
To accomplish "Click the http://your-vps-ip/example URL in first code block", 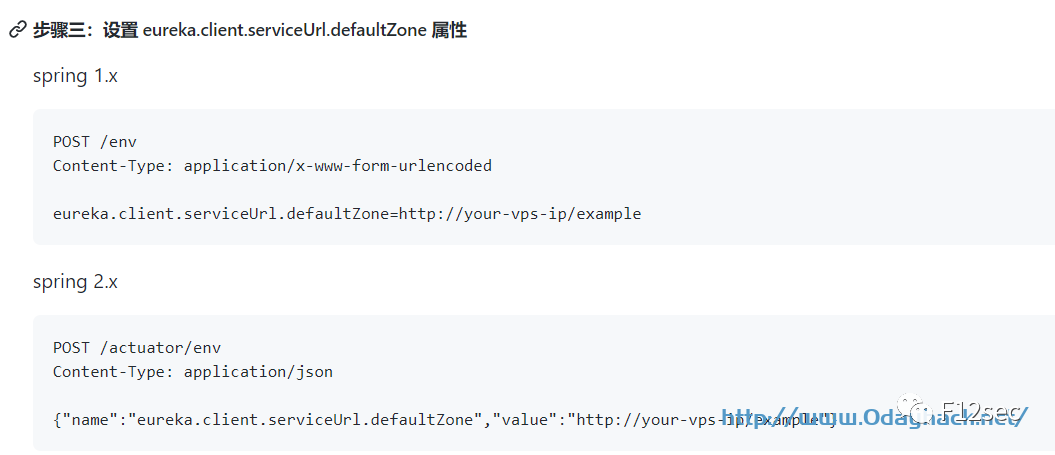I will (520, 214).
